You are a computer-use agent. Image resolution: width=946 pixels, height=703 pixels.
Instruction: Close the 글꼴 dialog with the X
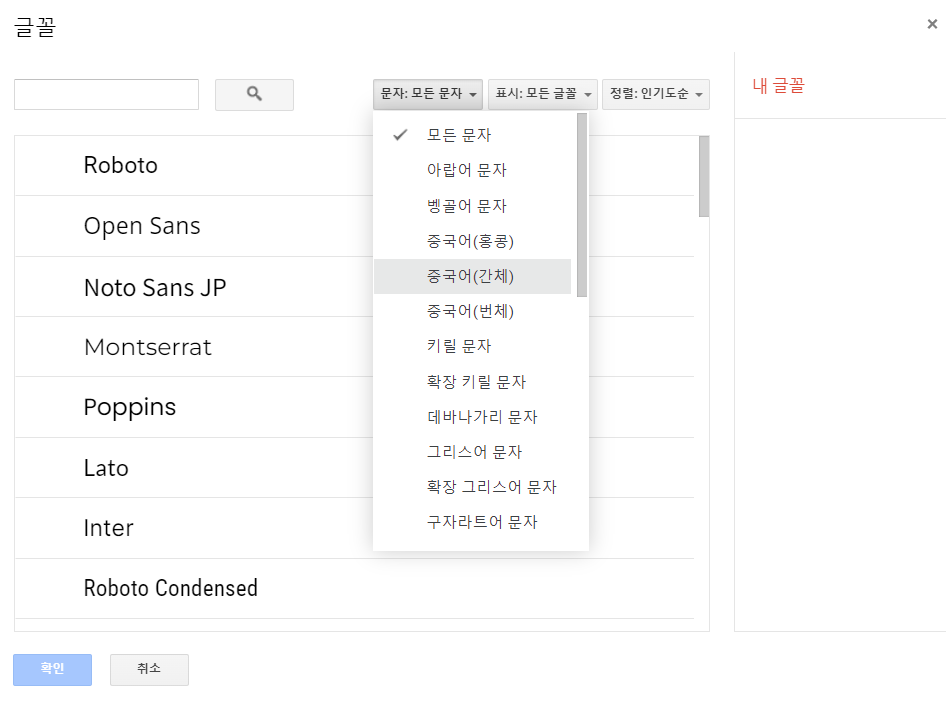932,24
